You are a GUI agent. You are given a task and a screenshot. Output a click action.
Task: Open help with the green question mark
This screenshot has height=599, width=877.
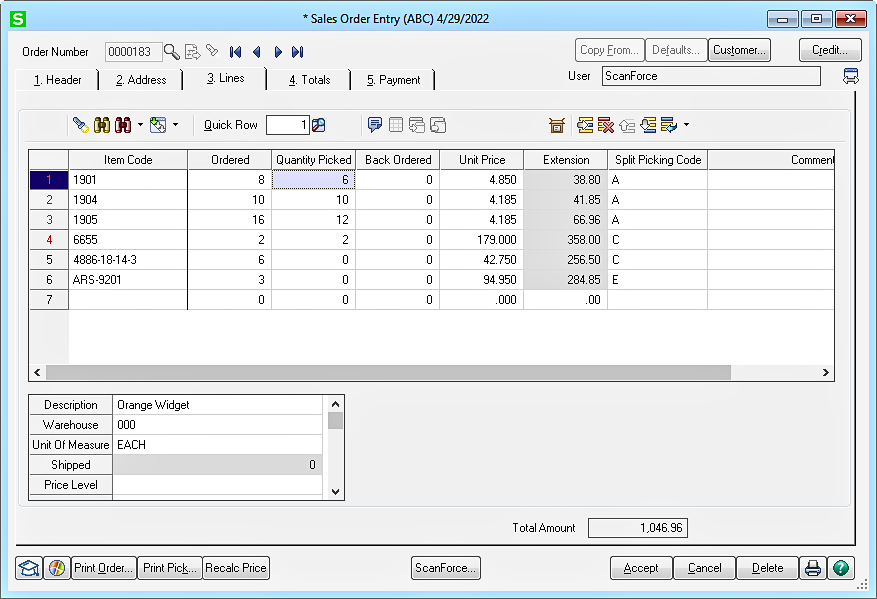point(841,568)
